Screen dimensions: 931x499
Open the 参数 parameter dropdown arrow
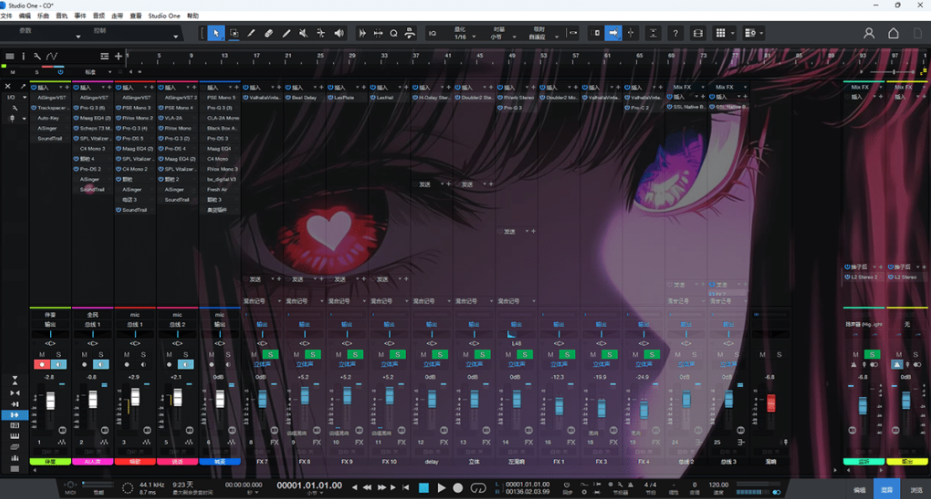(x=78, y=37)
